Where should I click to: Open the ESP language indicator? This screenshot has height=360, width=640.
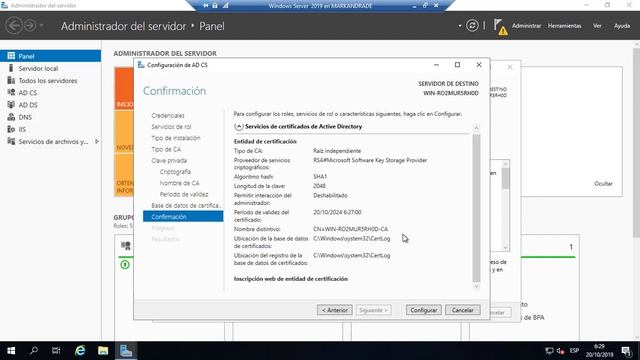(x=574, y=351)
